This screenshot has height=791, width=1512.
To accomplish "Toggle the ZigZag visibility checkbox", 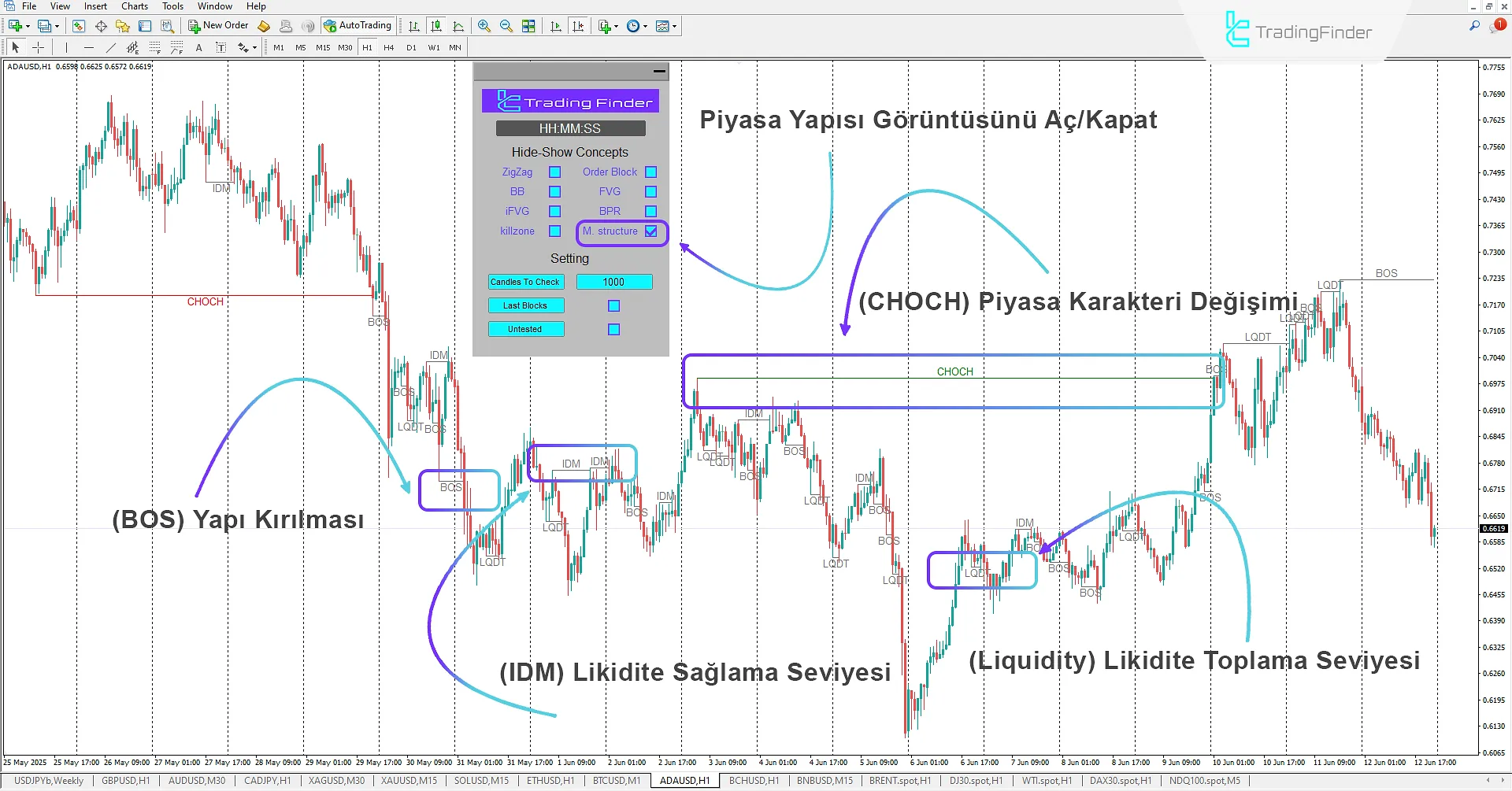I will click(x=555, y=172).
